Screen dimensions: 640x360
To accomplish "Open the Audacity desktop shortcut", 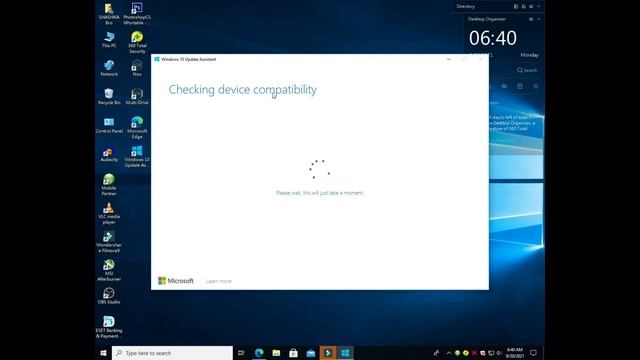I will 109,154.
